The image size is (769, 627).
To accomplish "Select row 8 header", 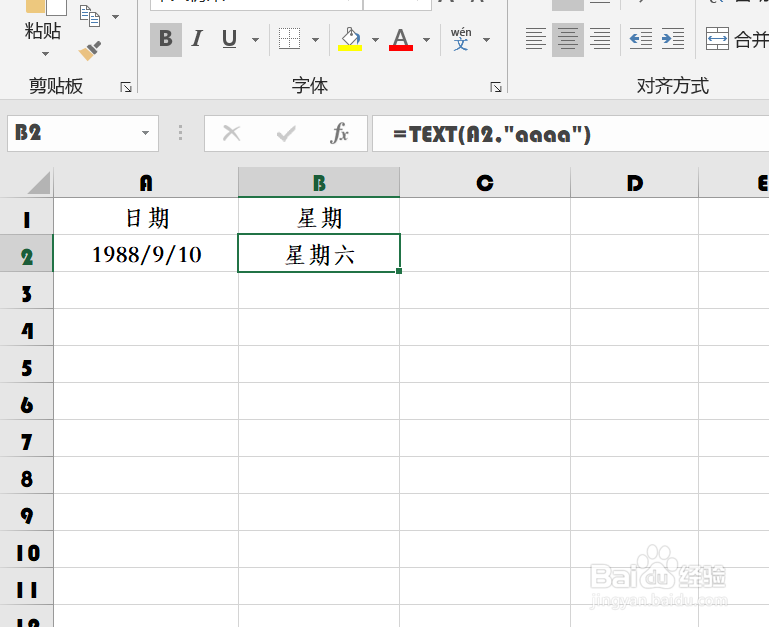I will 26,475.
